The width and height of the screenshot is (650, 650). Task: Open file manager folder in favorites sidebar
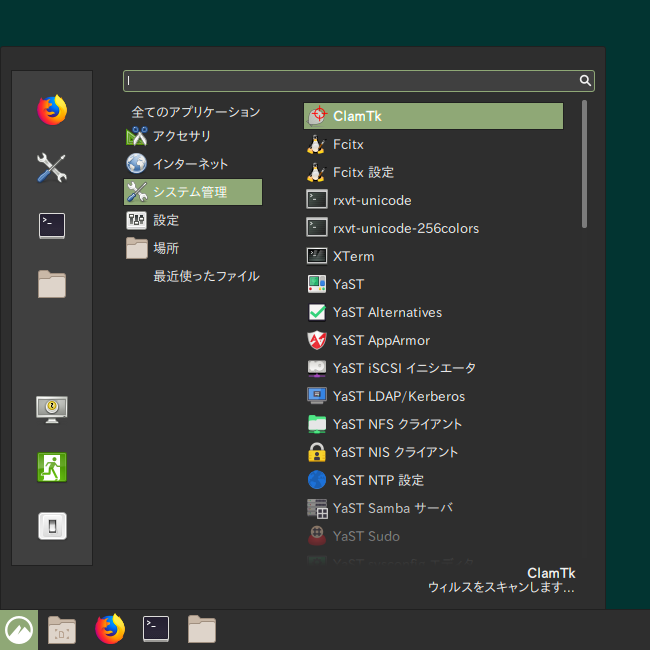pos(52,284)
